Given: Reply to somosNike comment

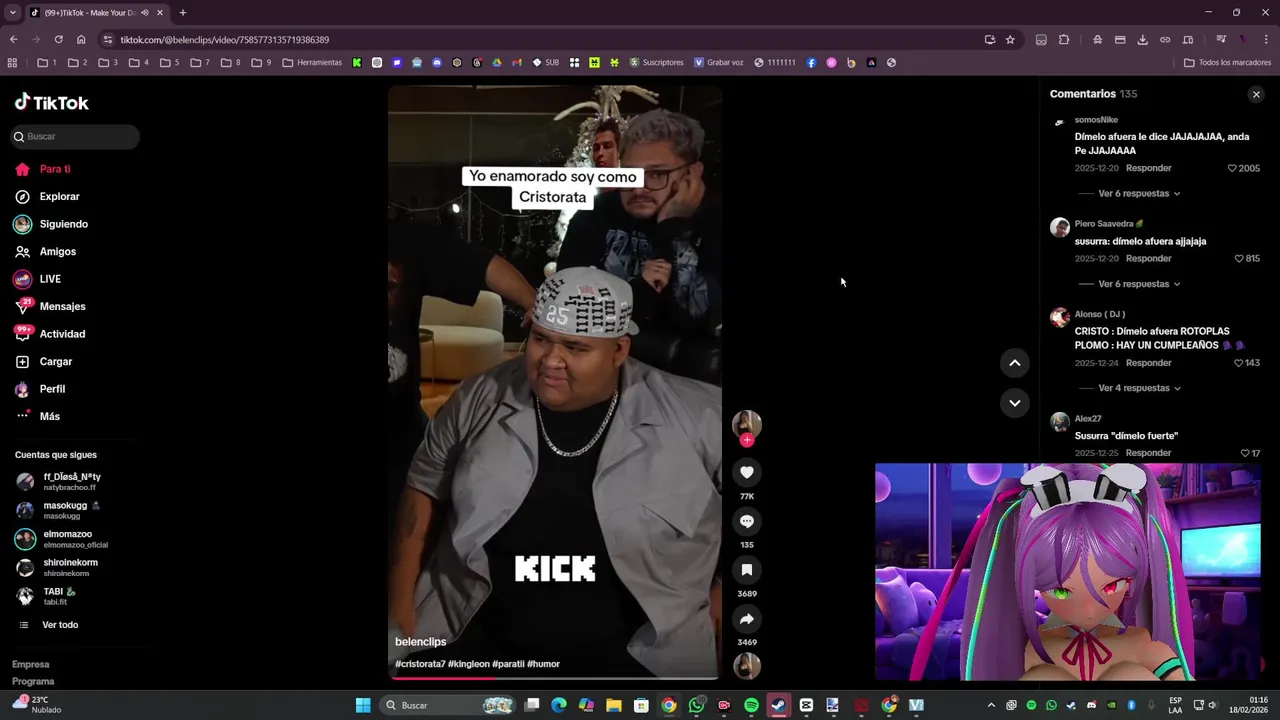Looking at the screenshot, I should (1148, 168).
